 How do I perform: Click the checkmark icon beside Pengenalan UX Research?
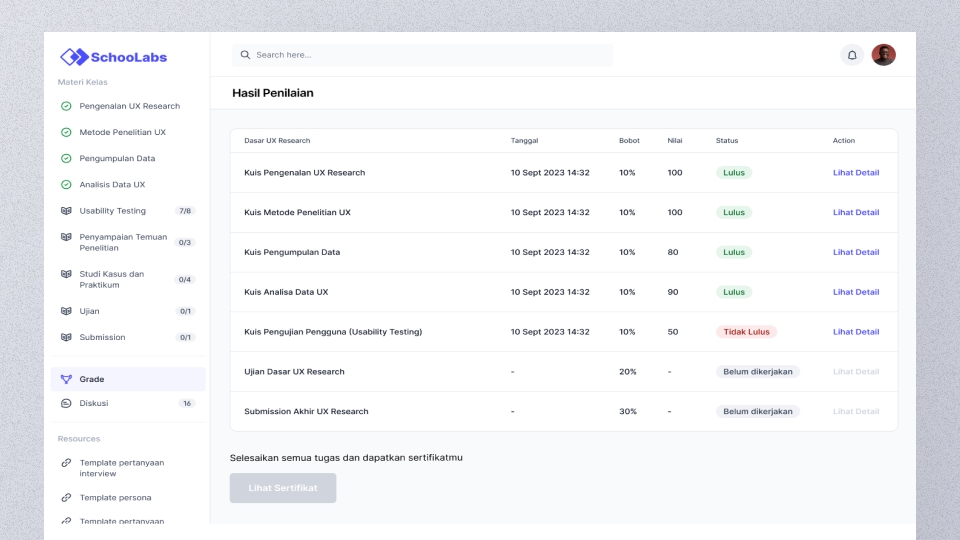(x=66, y=106)
